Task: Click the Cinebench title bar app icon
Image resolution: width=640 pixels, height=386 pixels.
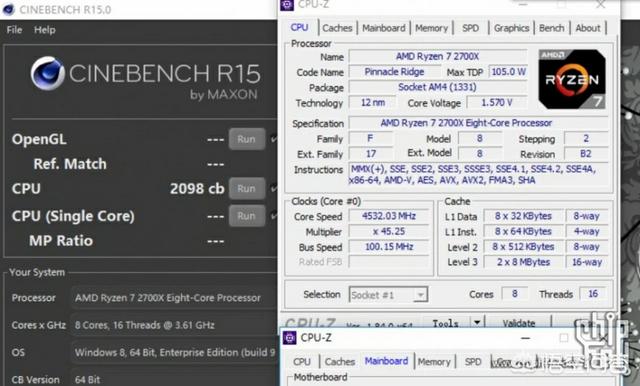Action: tap(9, 9)
